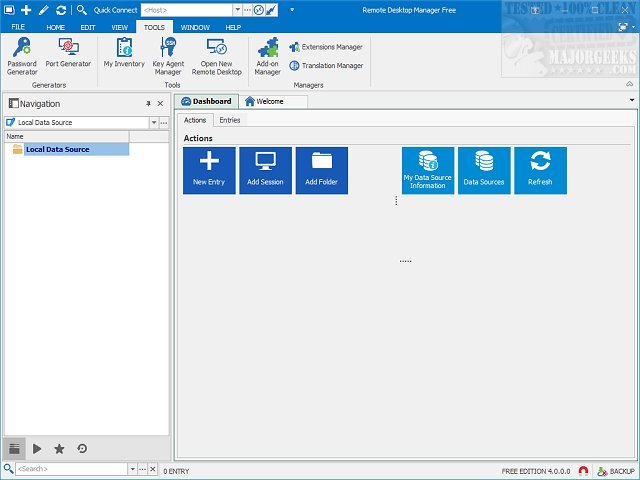Screen dimensions: 640x480
Task: Show favorites with the star icon
Action: [59, 449]
